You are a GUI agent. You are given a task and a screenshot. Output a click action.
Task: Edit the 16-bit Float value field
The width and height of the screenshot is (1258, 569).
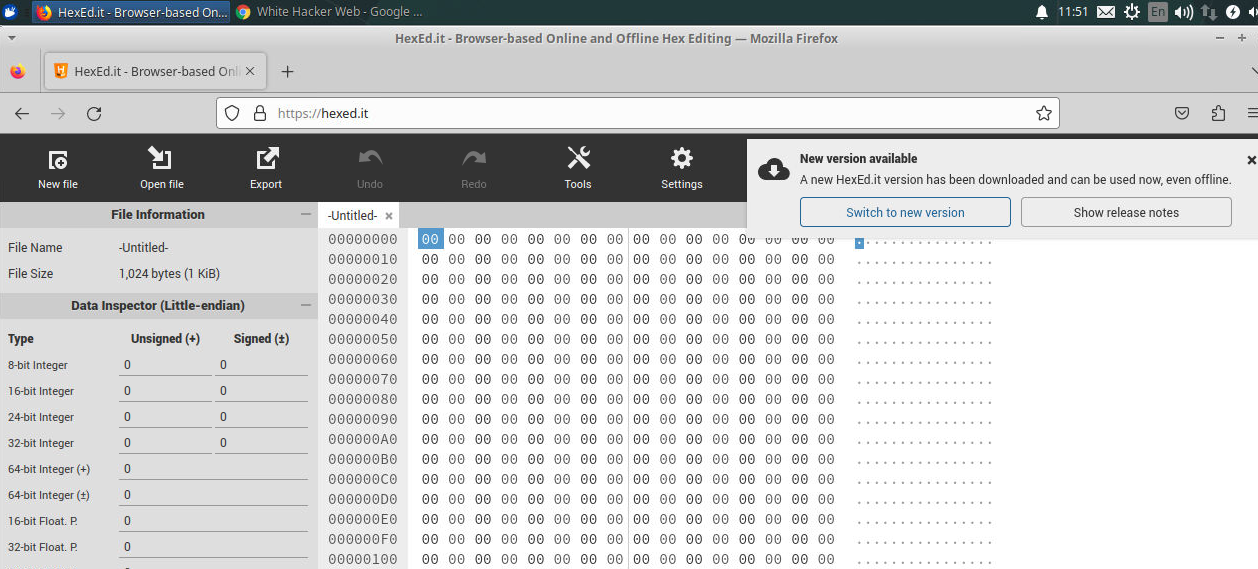click(214, 521)
